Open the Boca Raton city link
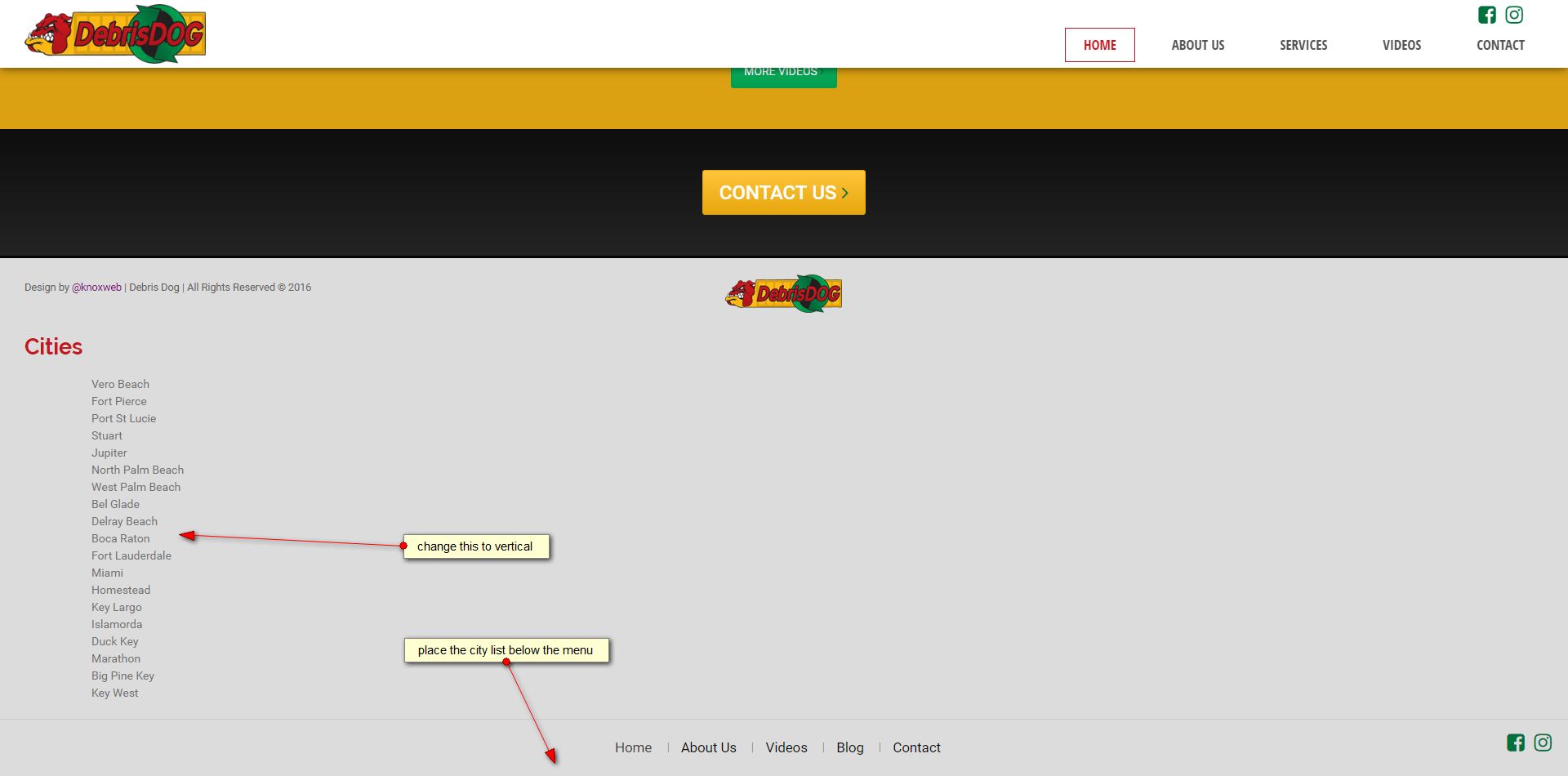This screenshot has width=1568, height=776. [x=121, y=538]
